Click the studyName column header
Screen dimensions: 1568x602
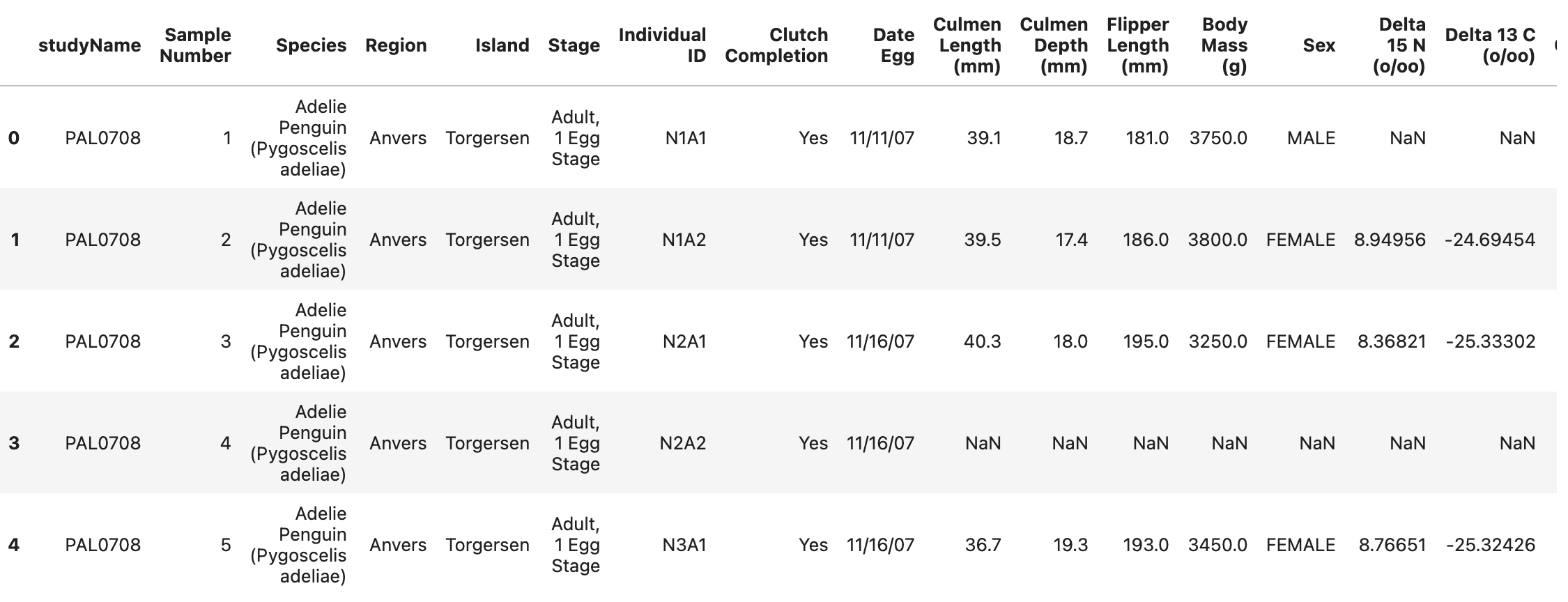89,45
